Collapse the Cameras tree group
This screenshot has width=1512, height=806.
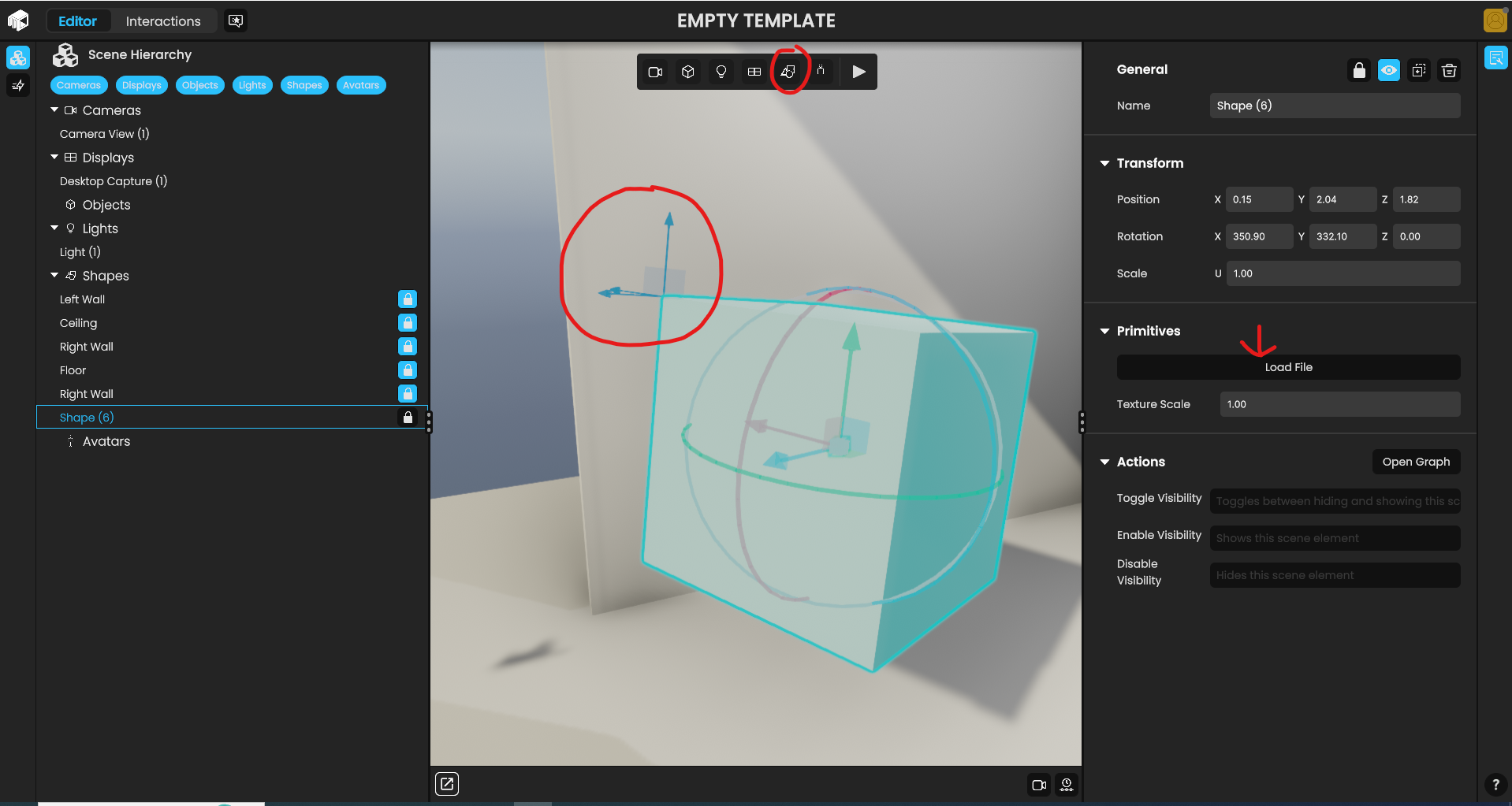tap(54, 110)
